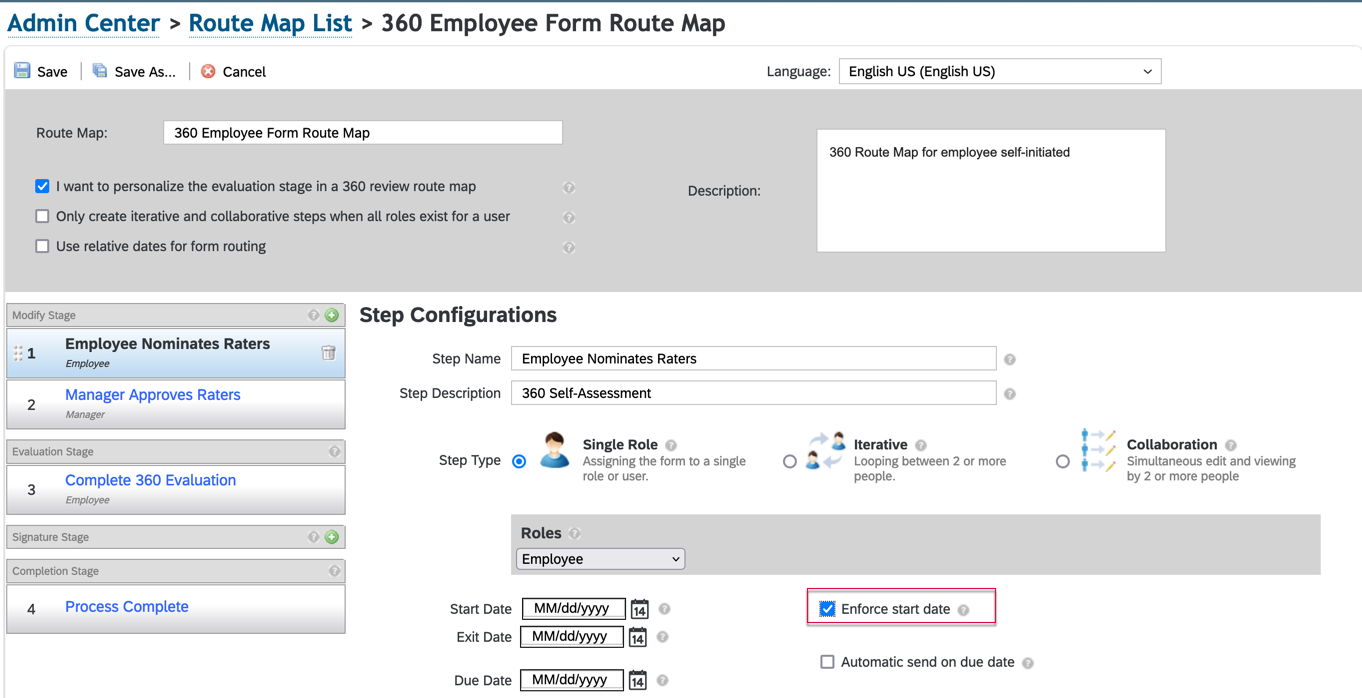Select the Iterative step type
Screen dimensions: 1362x698
point(790,461)
